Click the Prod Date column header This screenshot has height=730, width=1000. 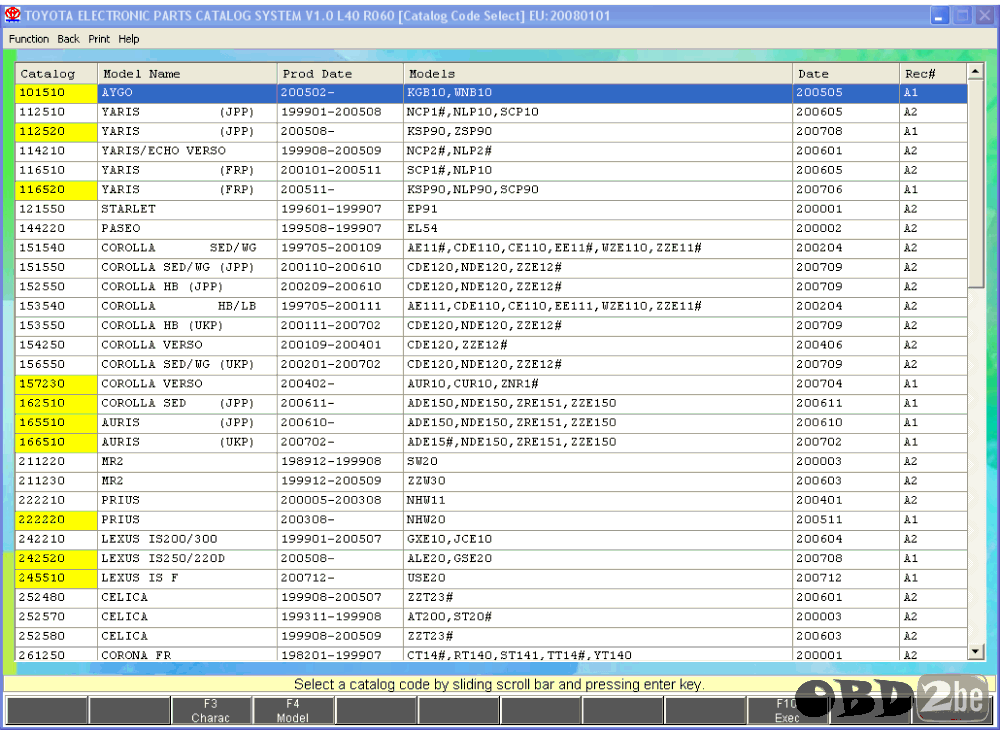tap(341, 73)
